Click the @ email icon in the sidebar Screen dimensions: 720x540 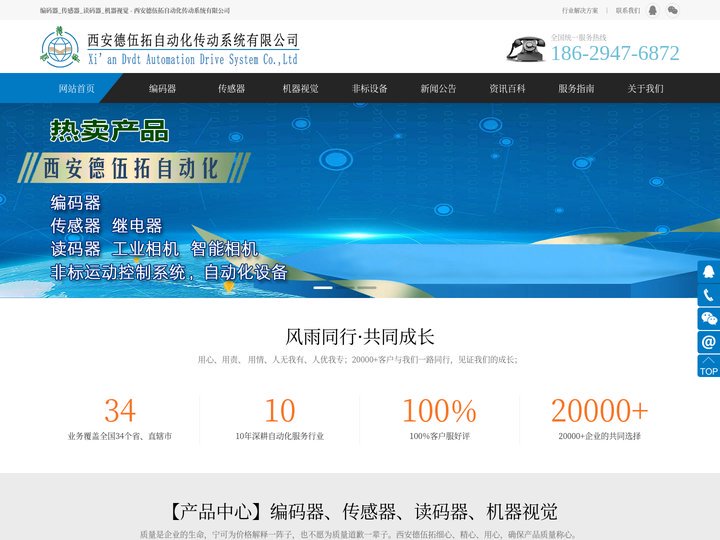click(709, 342)
